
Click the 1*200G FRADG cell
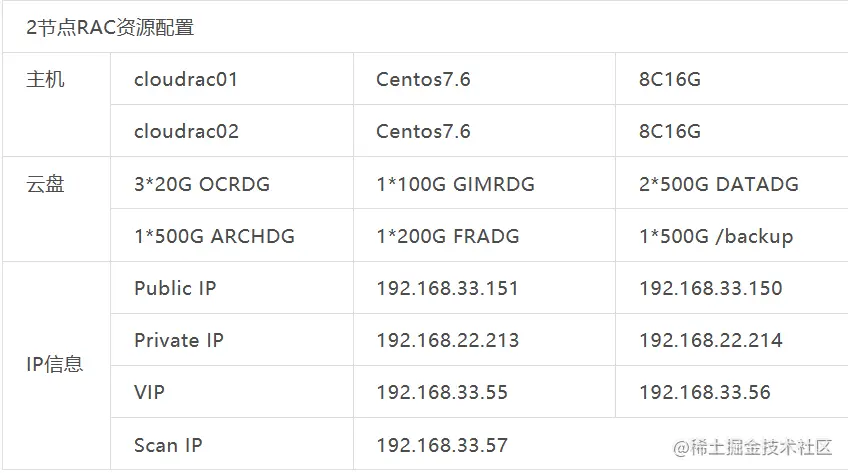(485, 236)
